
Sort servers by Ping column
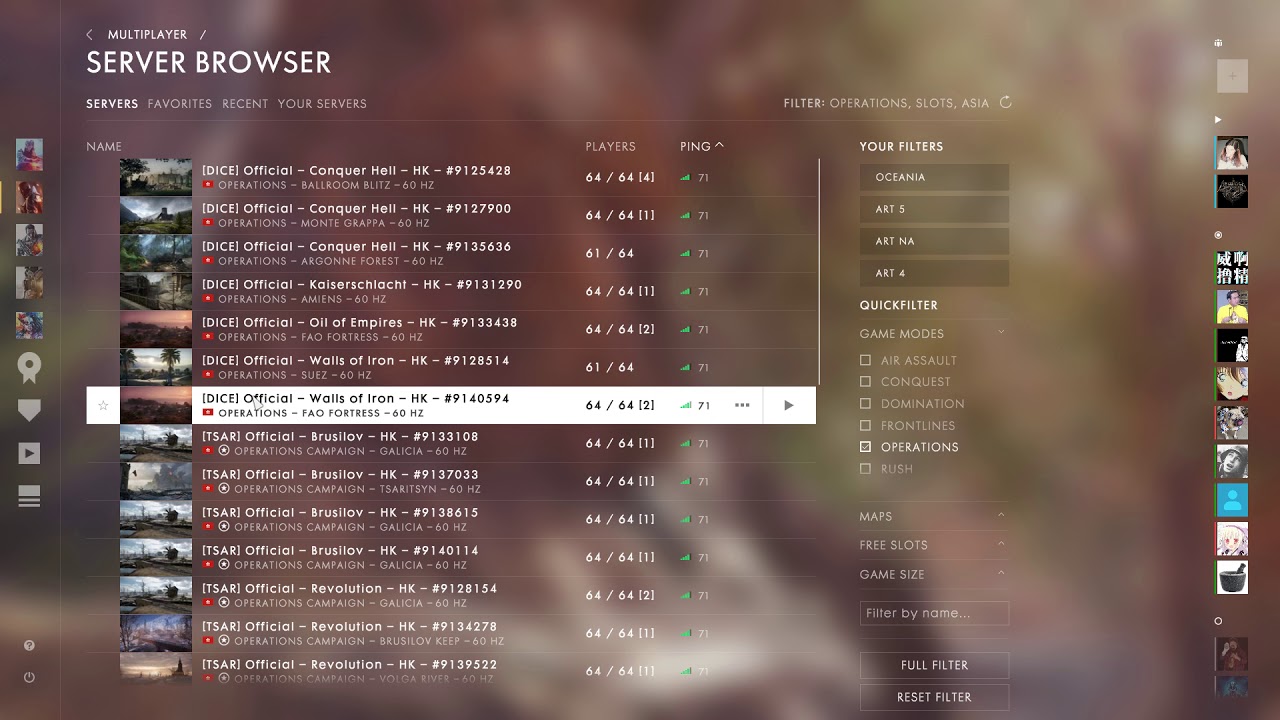tap(702, 146)
